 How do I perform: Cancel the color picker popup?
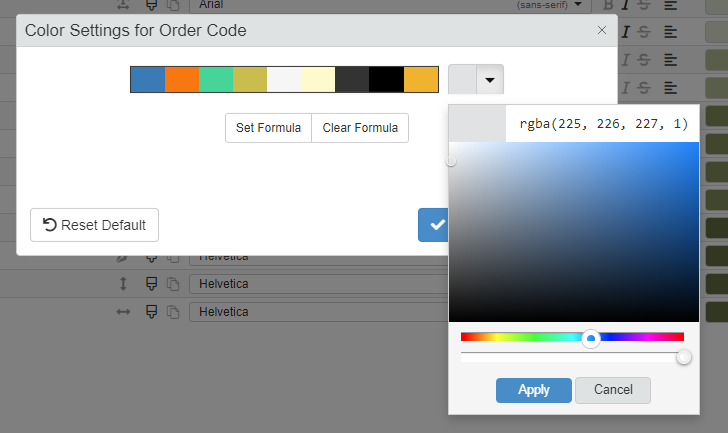(x=613, y=390)
